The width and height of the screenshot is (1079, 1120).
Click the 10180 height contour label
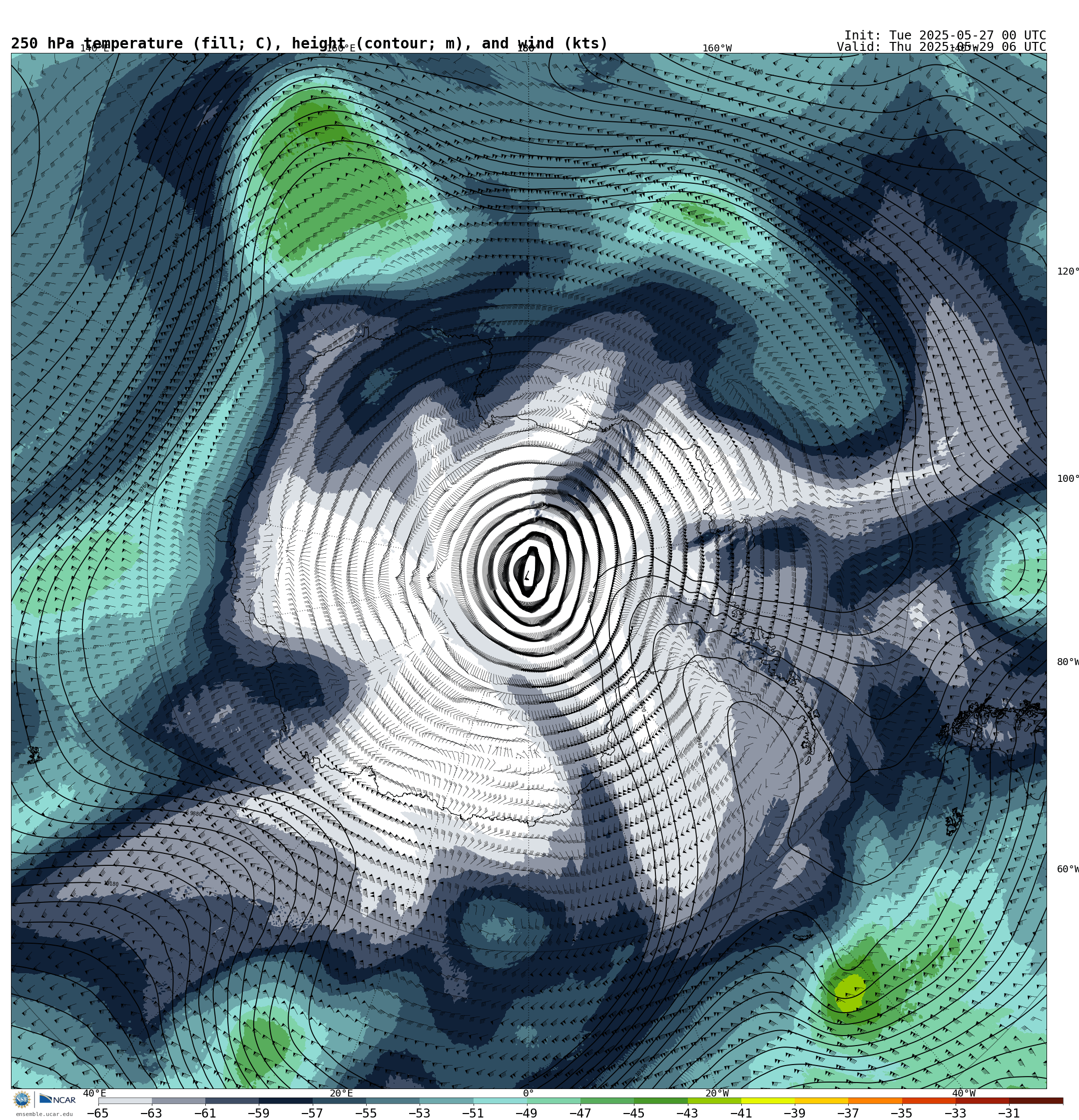(111, 884)
